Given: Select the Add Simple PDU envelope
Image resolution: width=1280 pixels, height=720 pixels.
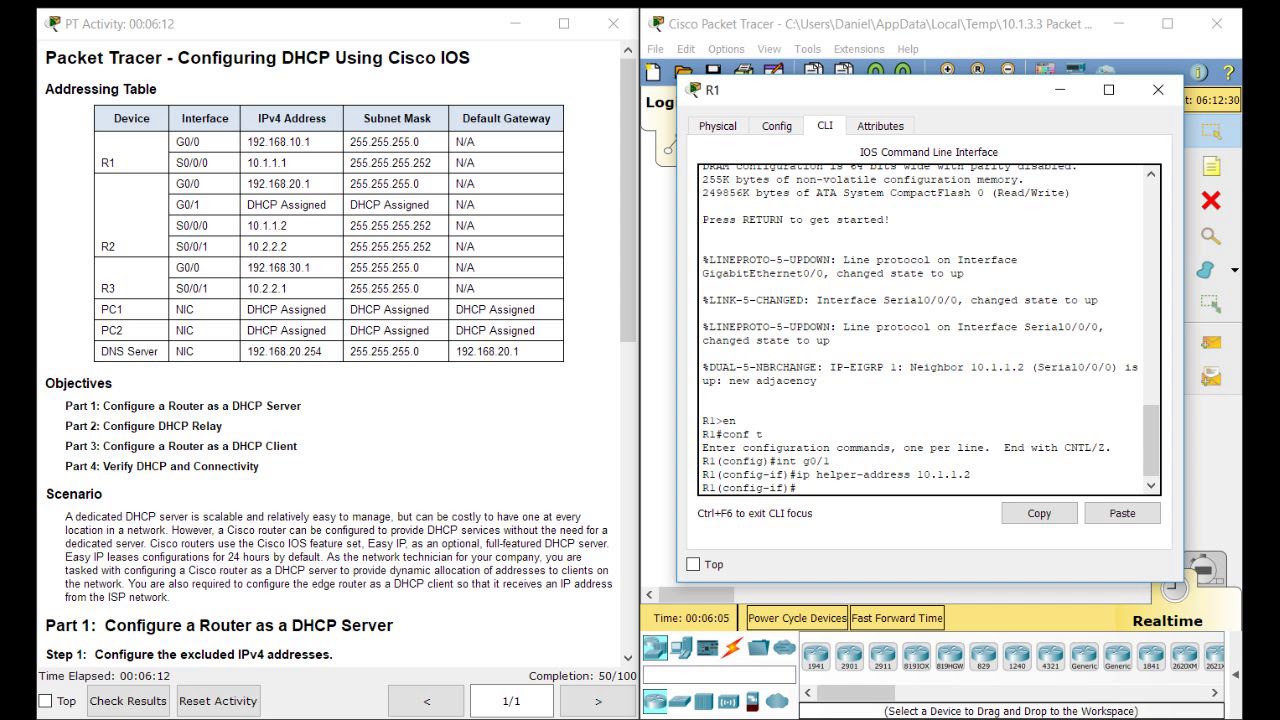Looking at the screenshot, I should tap(1211, 342).
